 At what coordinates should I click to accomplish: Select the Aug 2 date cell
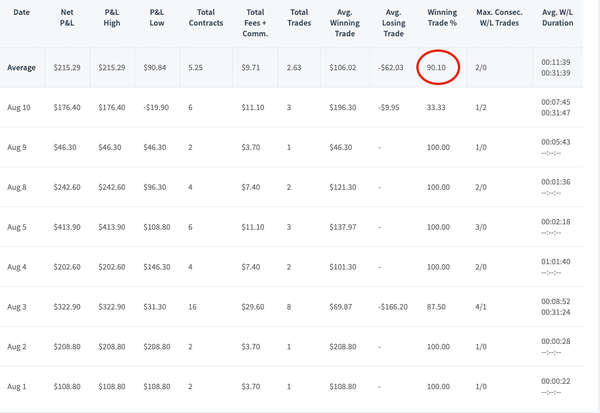coord(17,347)
